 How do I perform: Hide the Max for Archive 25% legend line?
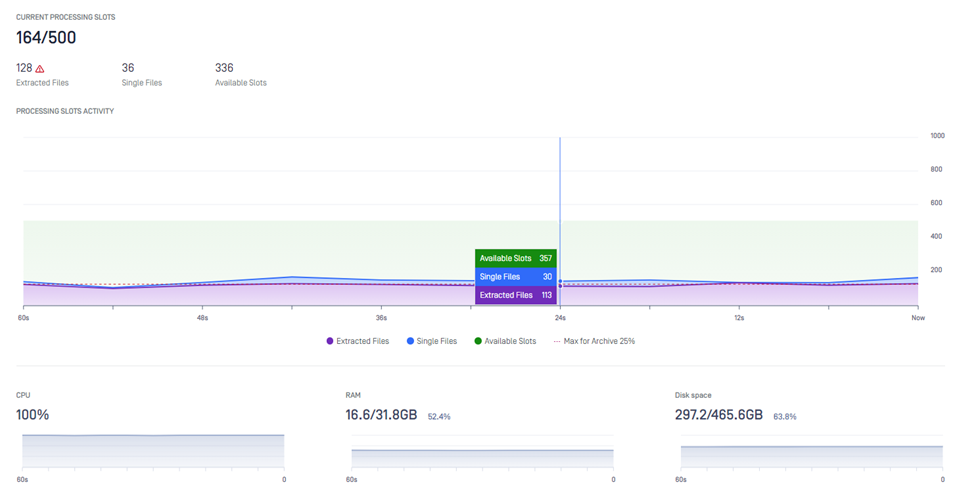pos(600,341)
